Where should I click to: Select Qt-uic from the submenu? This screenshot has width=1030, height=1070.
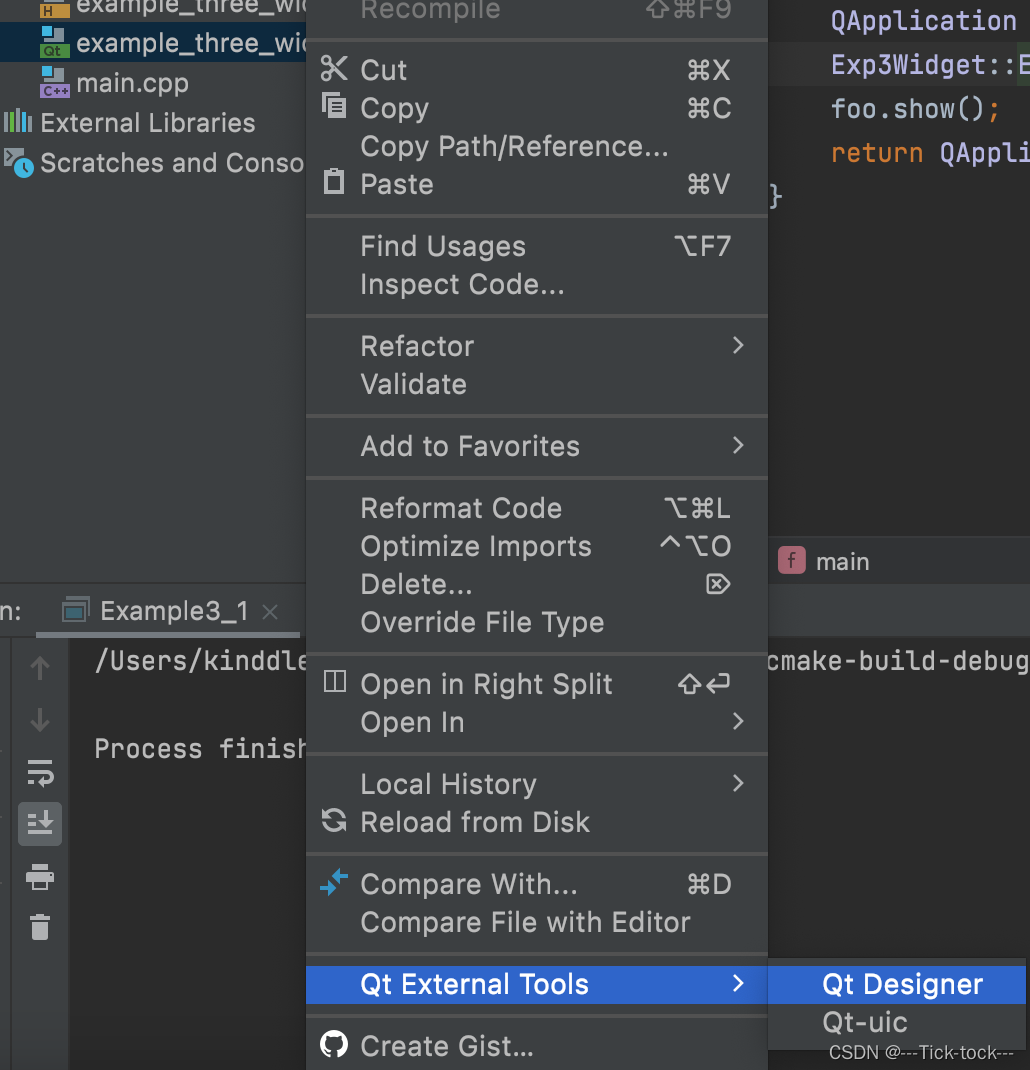[x=866, y=1023]
